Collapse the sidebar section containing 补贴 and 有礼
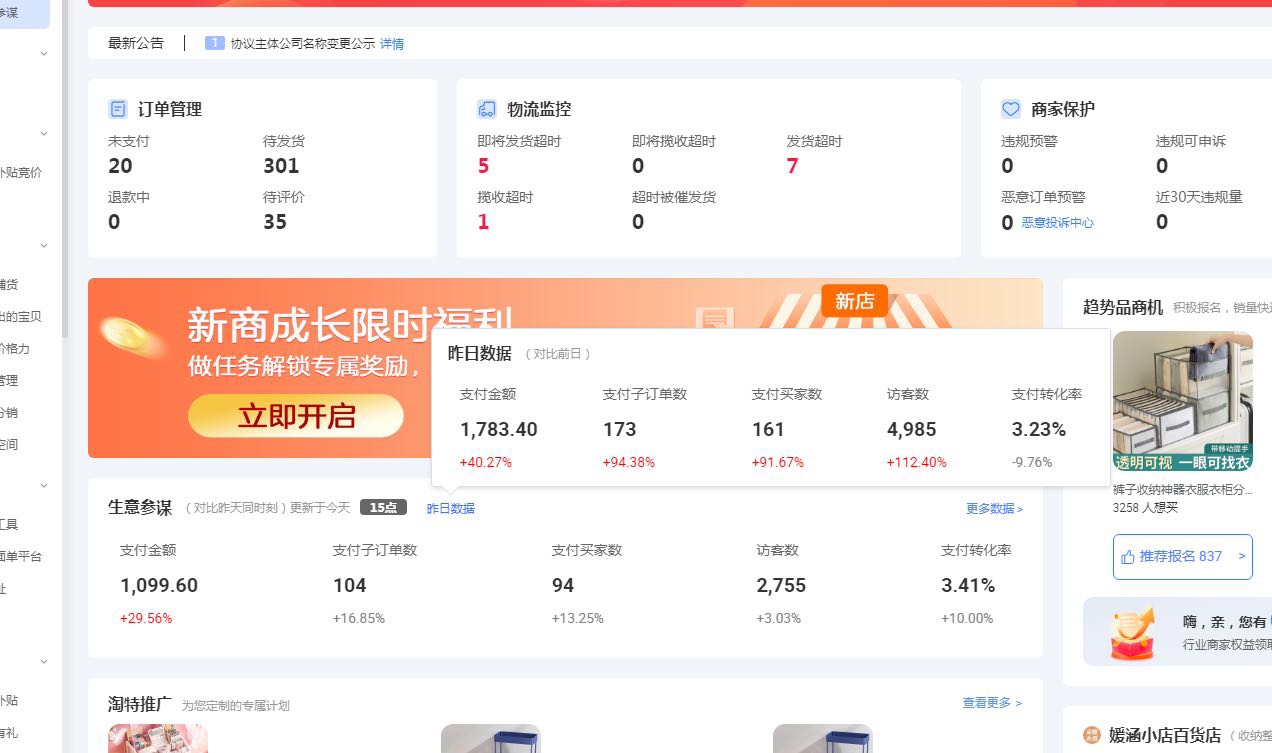The width and height of the screenshot is (1272, 753). click(44, 661)
